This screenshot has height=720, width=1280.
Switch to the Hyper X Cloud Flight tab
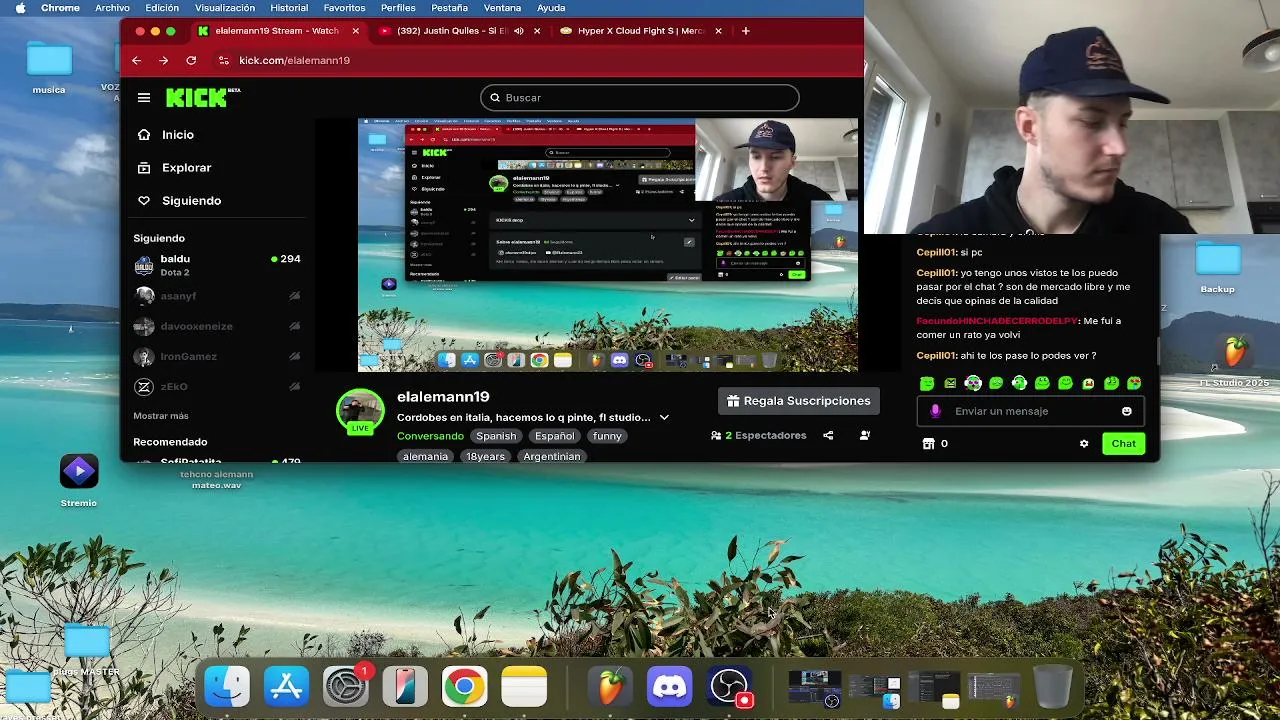[x=639, y=31]
